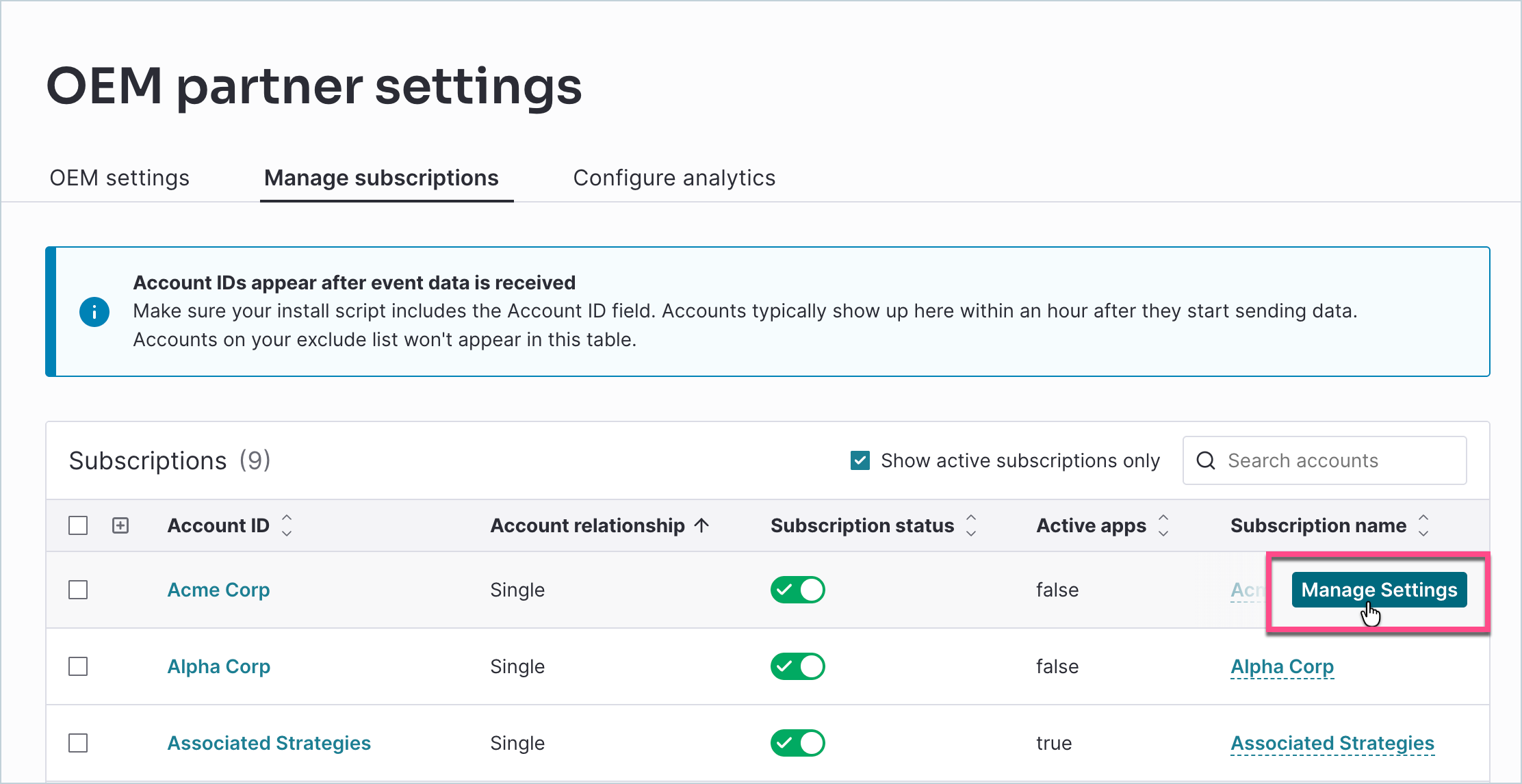The height and width of the screenshot is (784, 1522).
Task: Click the Account ID column header
Action: (x=218, y=525)
